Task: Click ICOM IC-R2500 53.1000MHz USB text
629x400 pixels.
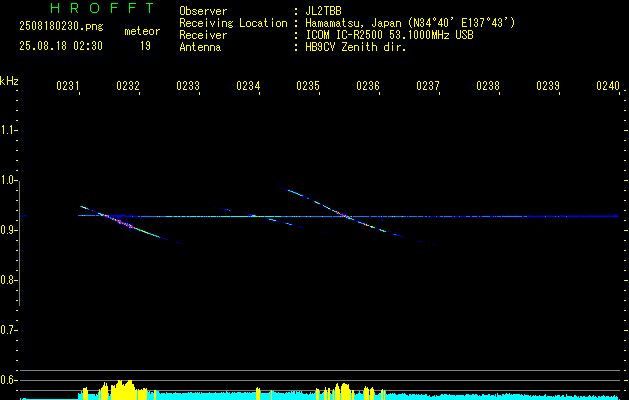Action: [x=390, y=35]
